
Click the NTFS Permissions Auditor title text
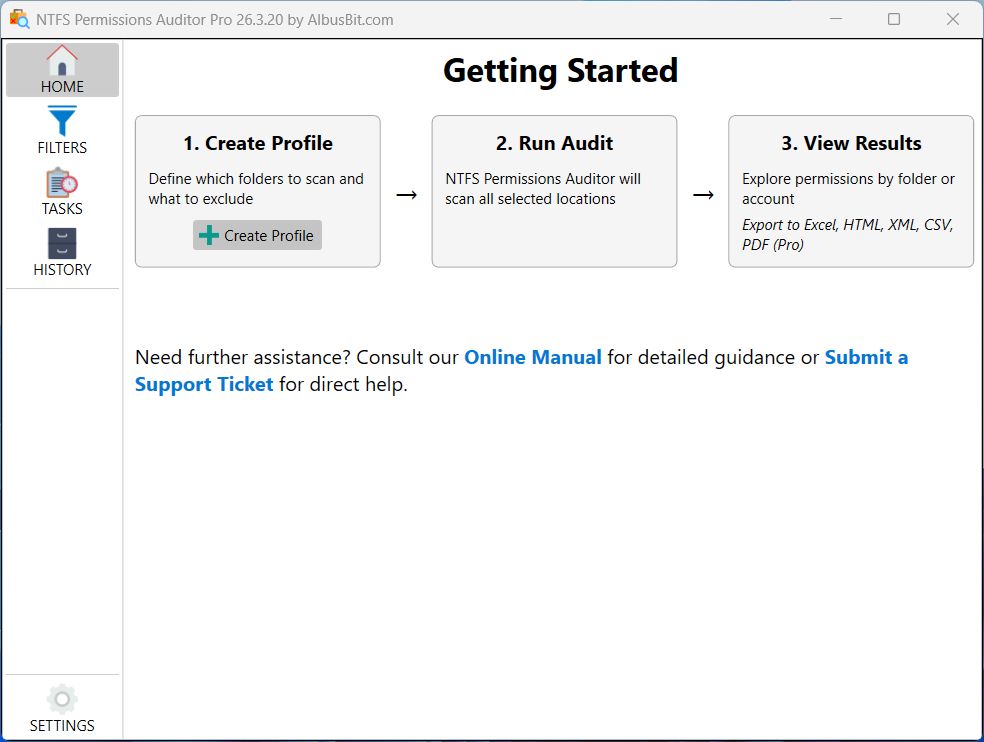[x=214, y=19]
